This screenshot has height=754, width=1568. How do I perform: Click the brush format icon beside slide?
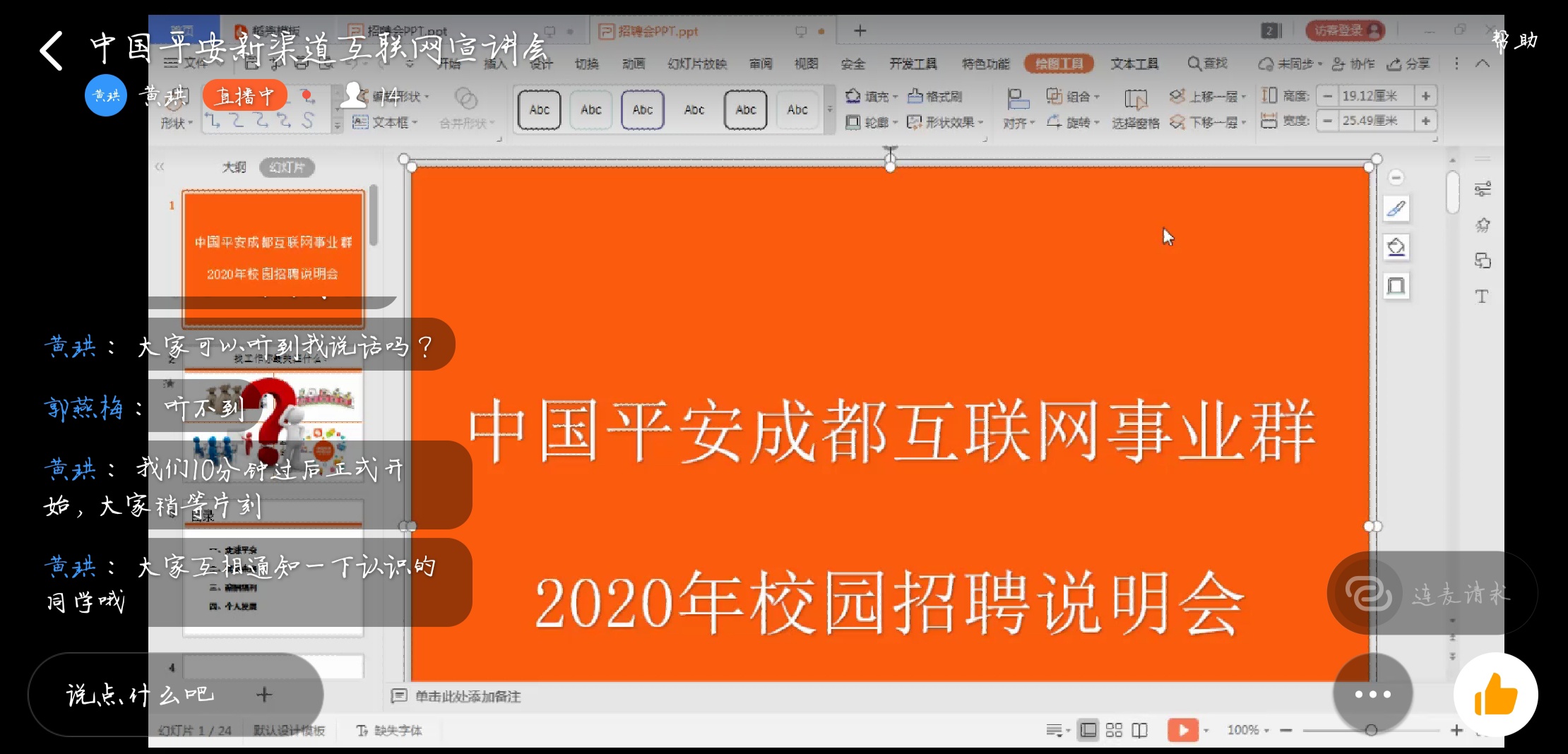click(x=1396, y=209)
